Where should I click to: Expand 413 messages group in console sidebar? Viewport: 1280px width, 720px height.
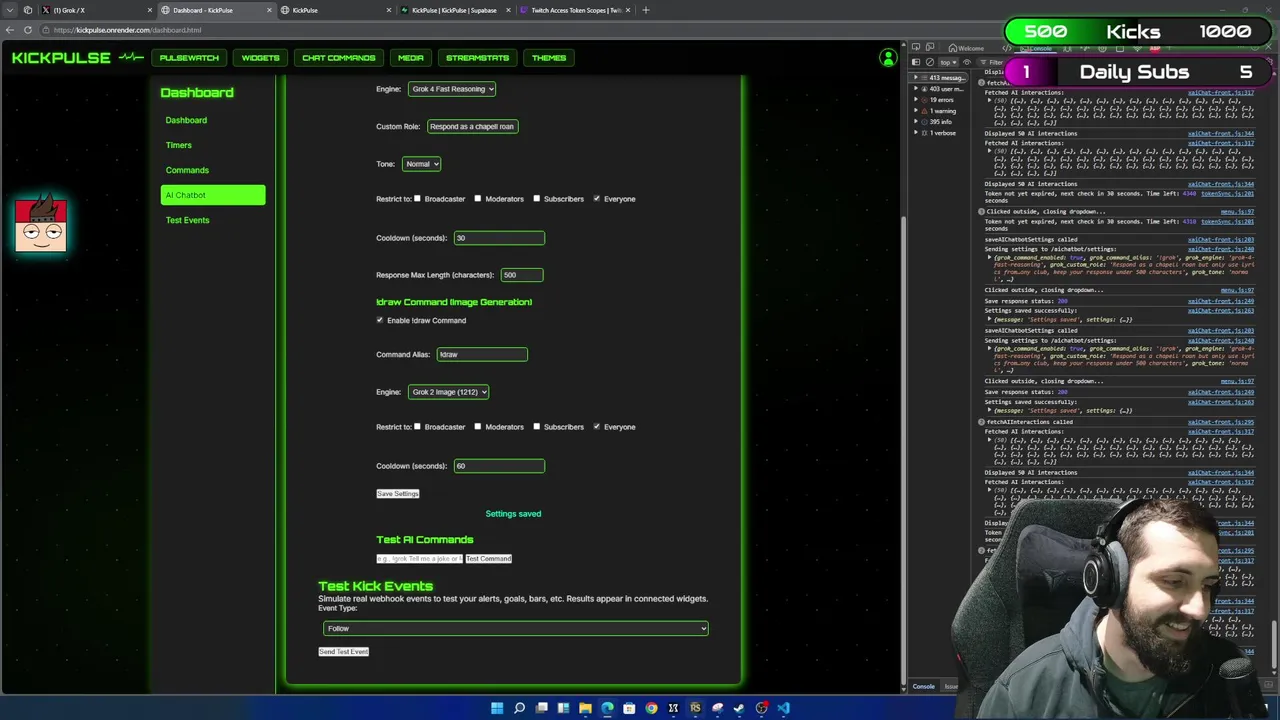coord(940,78)
